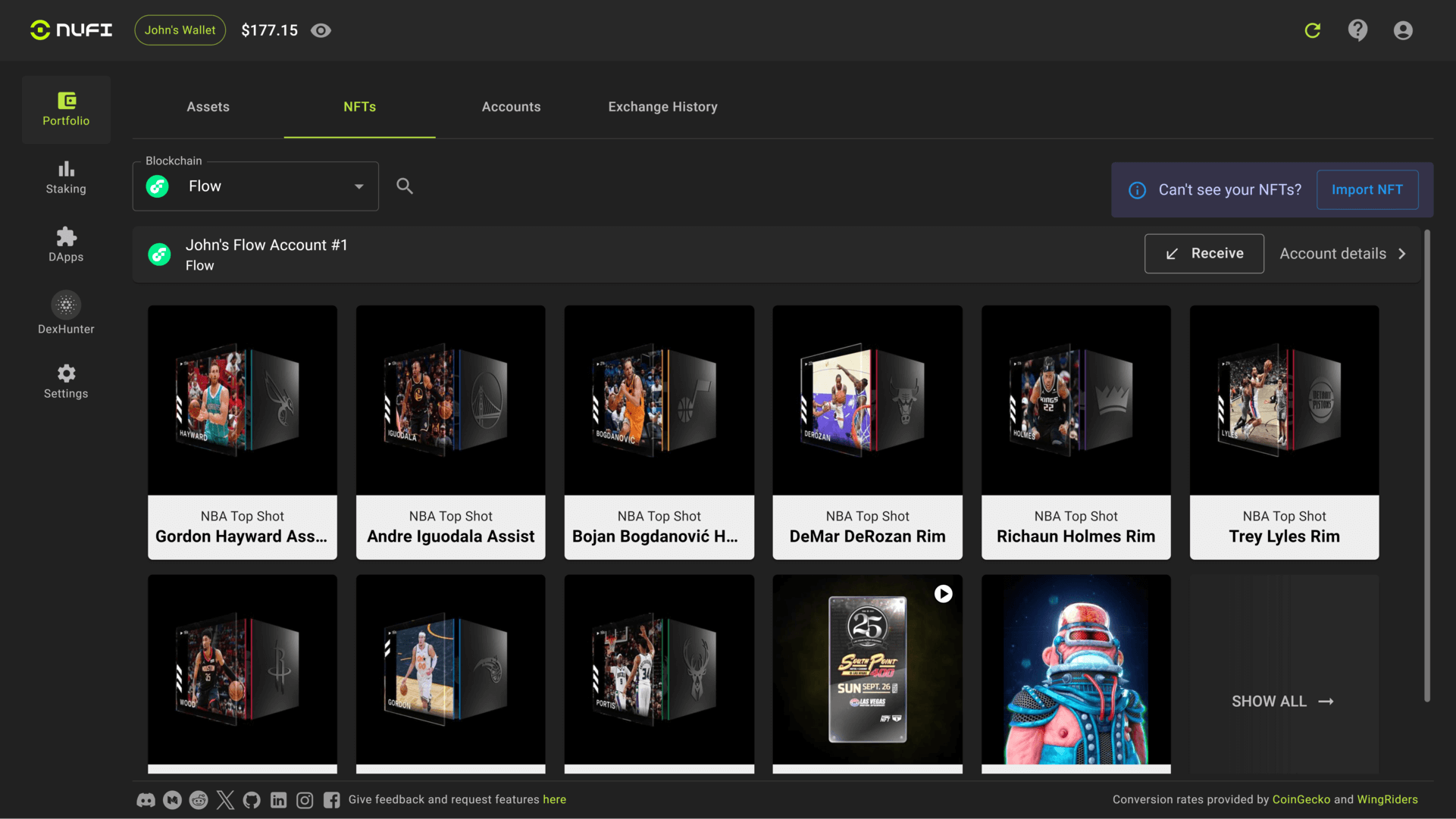Open the CoinGecko link
1456x819 pixels.
point(1301,800)
